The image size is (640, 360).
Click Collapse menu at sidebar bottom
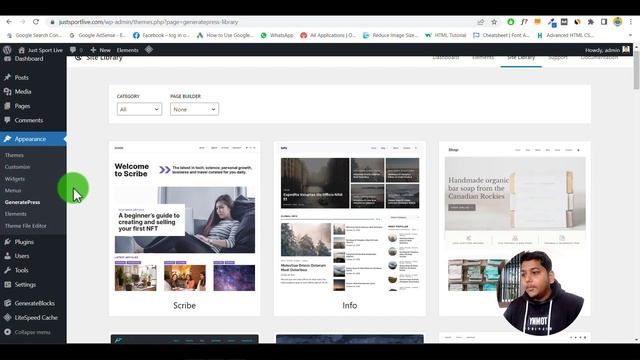point(33,332)
